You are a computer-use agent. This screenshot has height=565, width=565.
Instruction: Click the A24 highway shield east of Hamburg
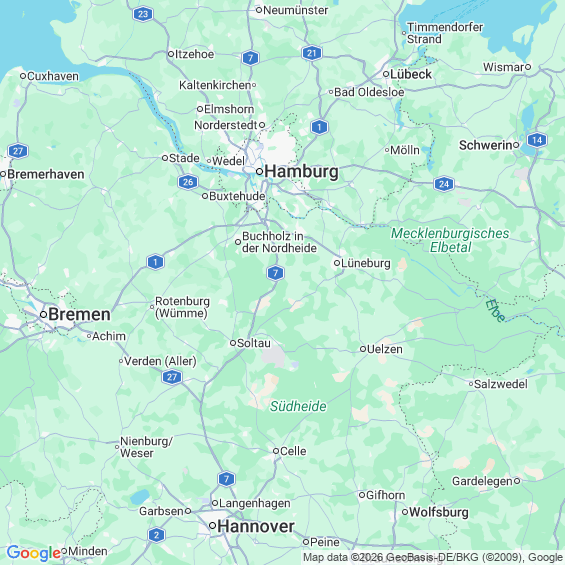tap(444, 184)
